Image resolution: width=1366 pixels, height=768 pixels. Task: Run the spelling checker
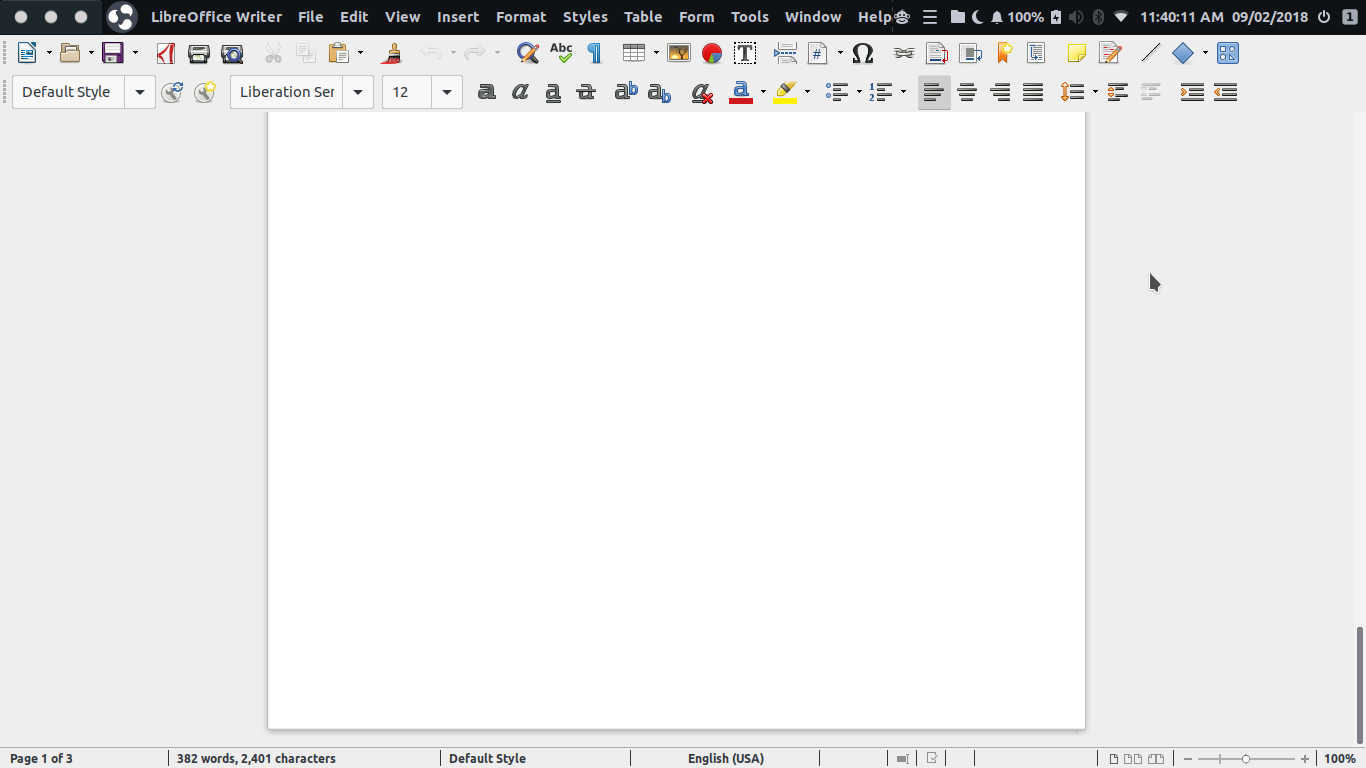pos(560,53)
